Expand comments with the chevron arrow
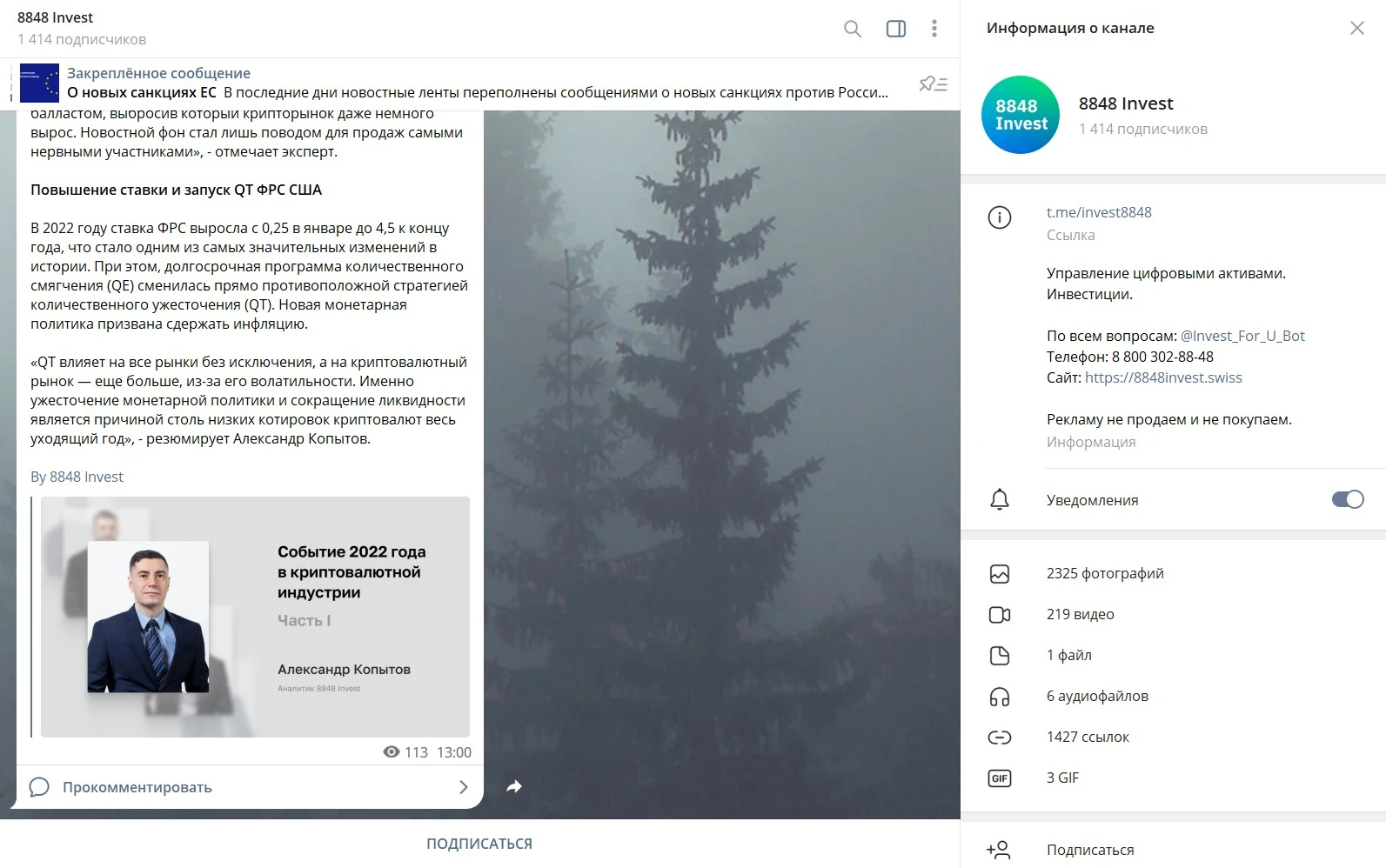 463,787
